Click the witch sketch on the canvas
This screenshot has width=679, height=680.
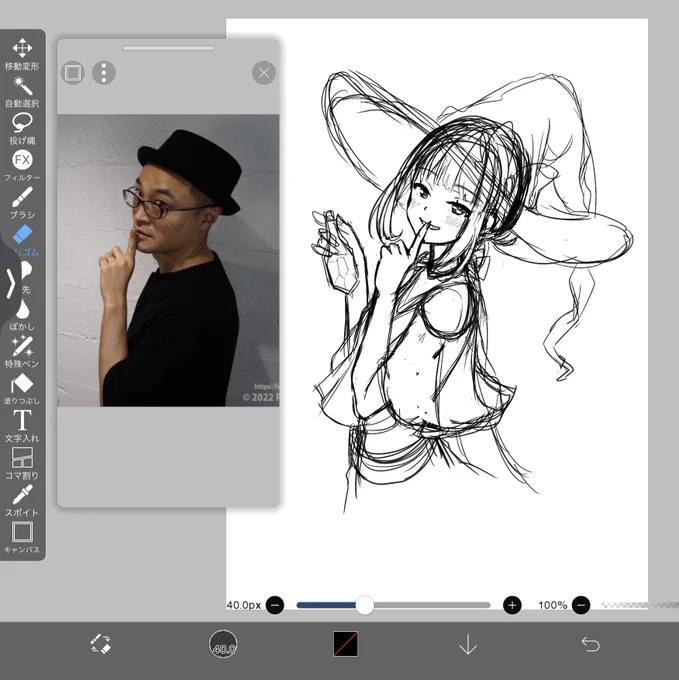coord(473,291)
